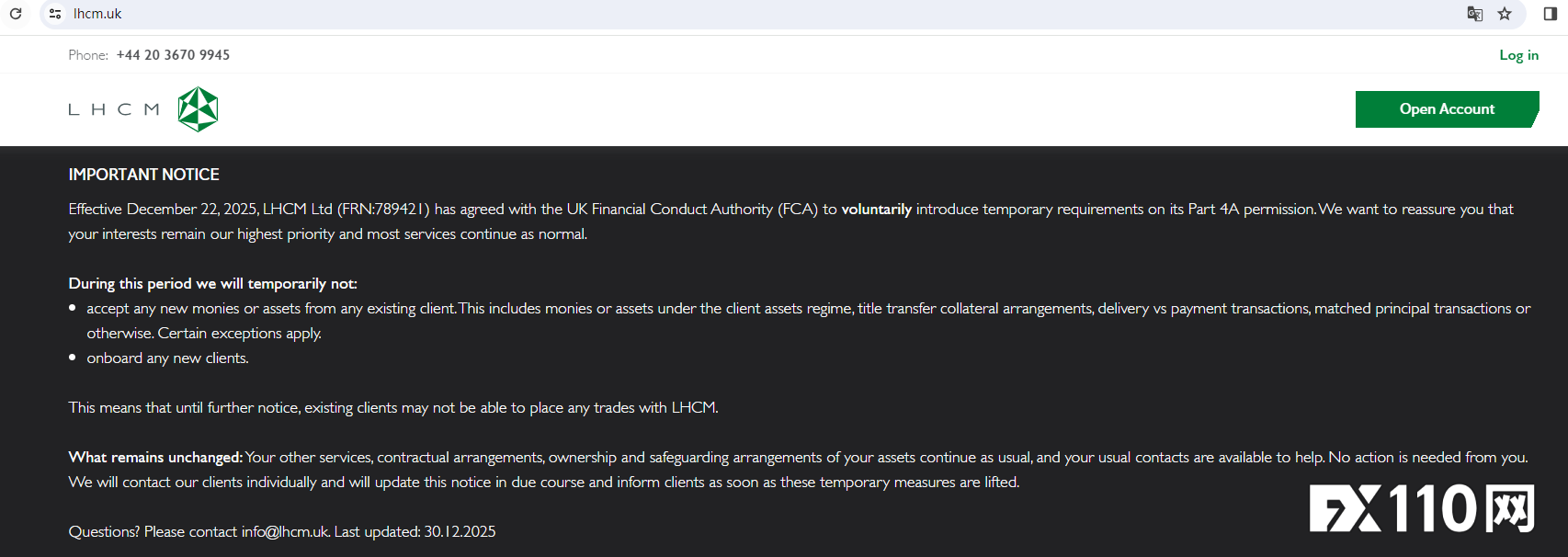This screenshot has width=1568, height=557.
Task: Click the IMPORTANT NOTICE heading
Action: point(143,175)
